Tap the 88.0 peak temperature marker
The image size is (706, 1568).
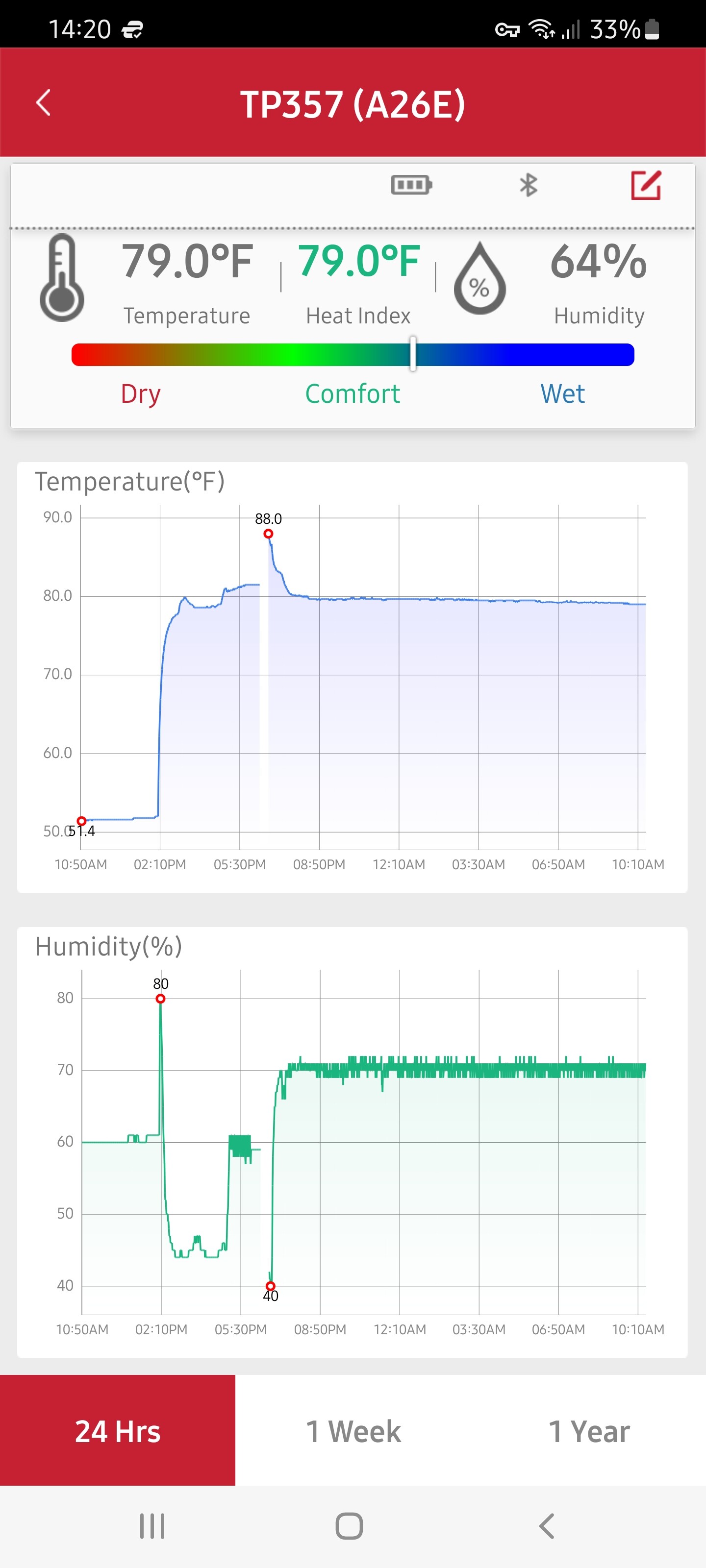268,534
